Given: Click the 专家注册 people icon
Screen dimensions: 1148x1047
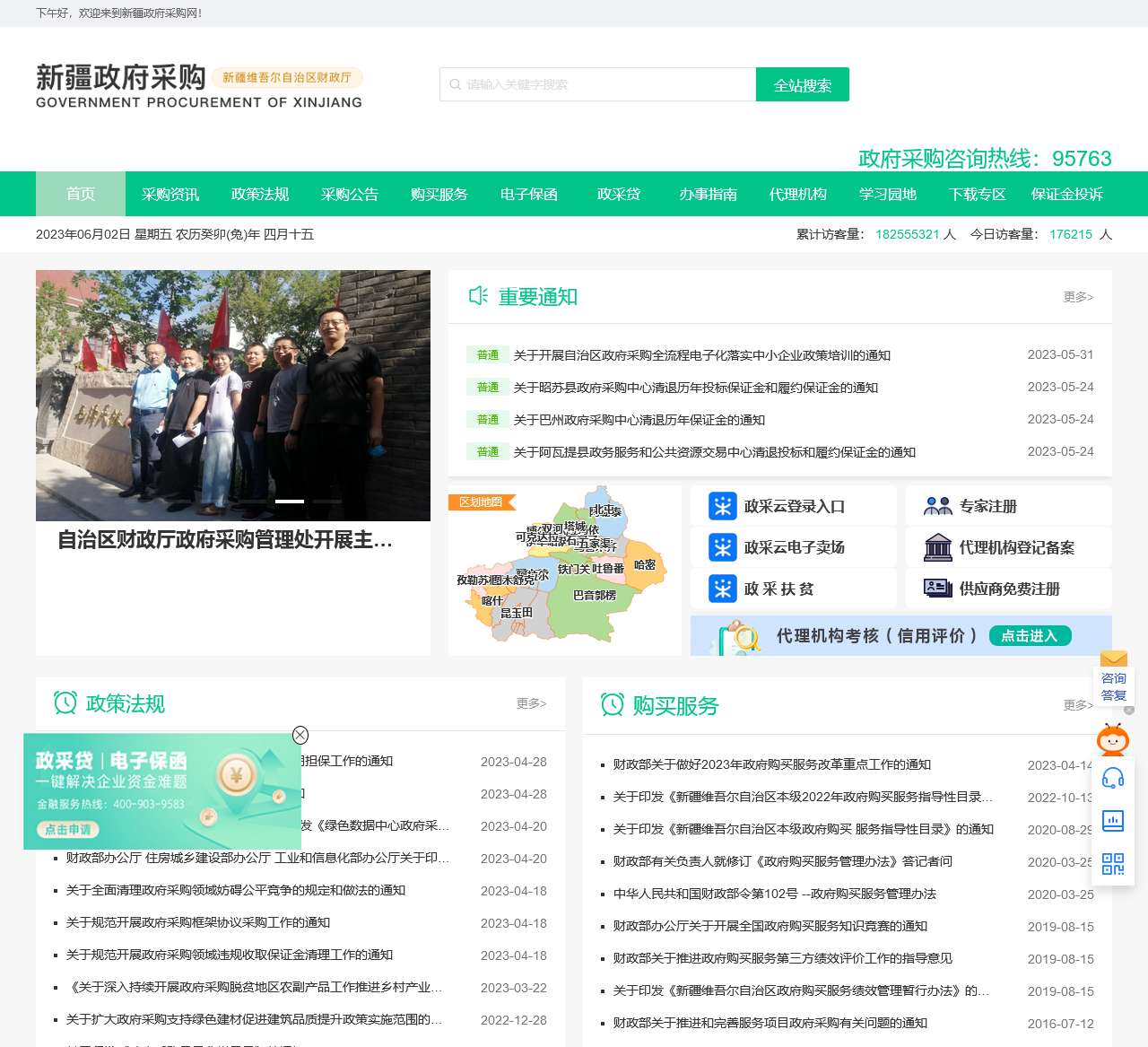Looking at the screenshot, I should pos(938,505).
